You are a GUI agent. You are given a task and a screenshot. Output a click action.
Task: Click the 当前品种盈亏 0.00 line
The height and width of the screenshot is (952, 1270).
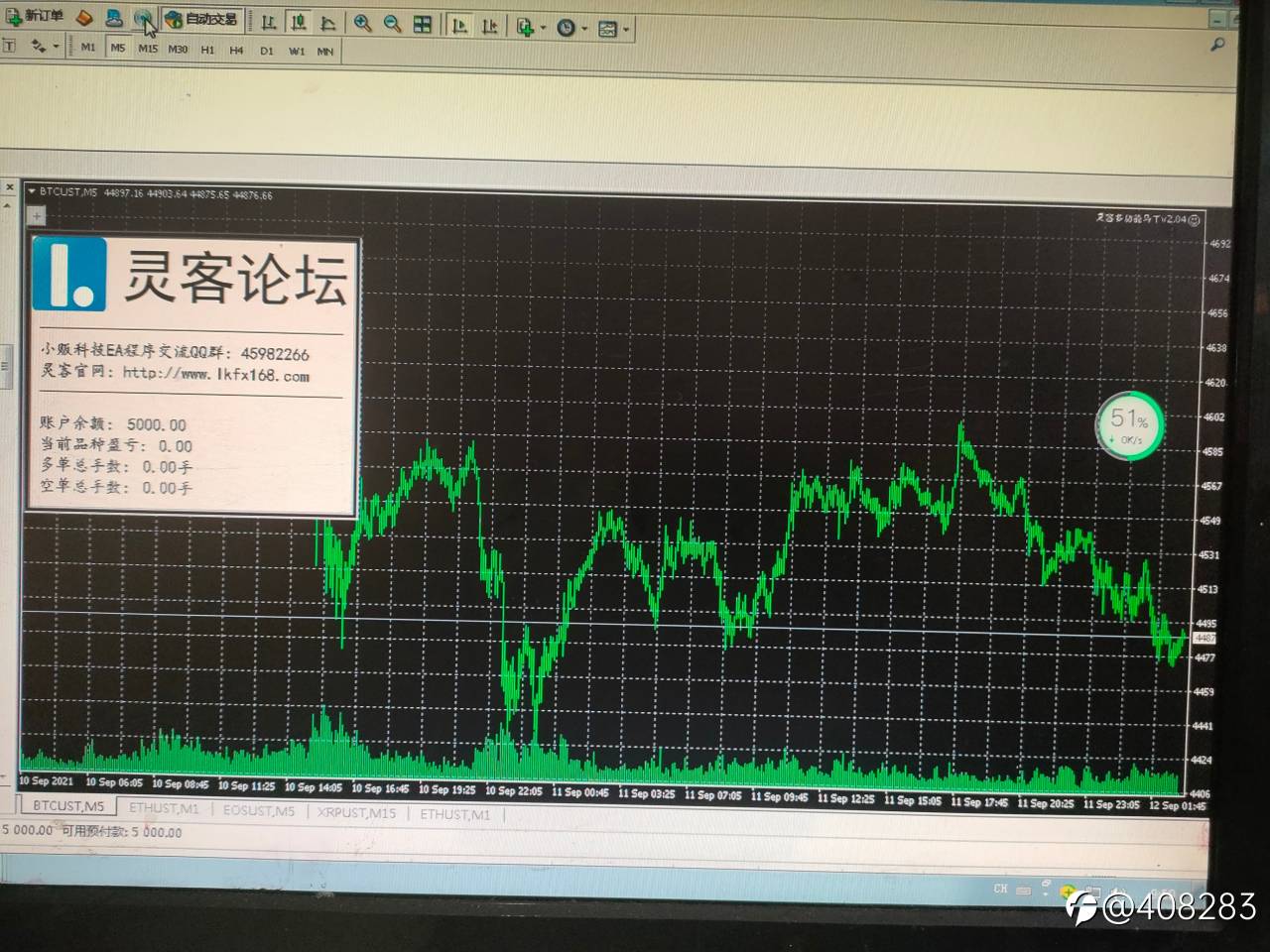115,445
